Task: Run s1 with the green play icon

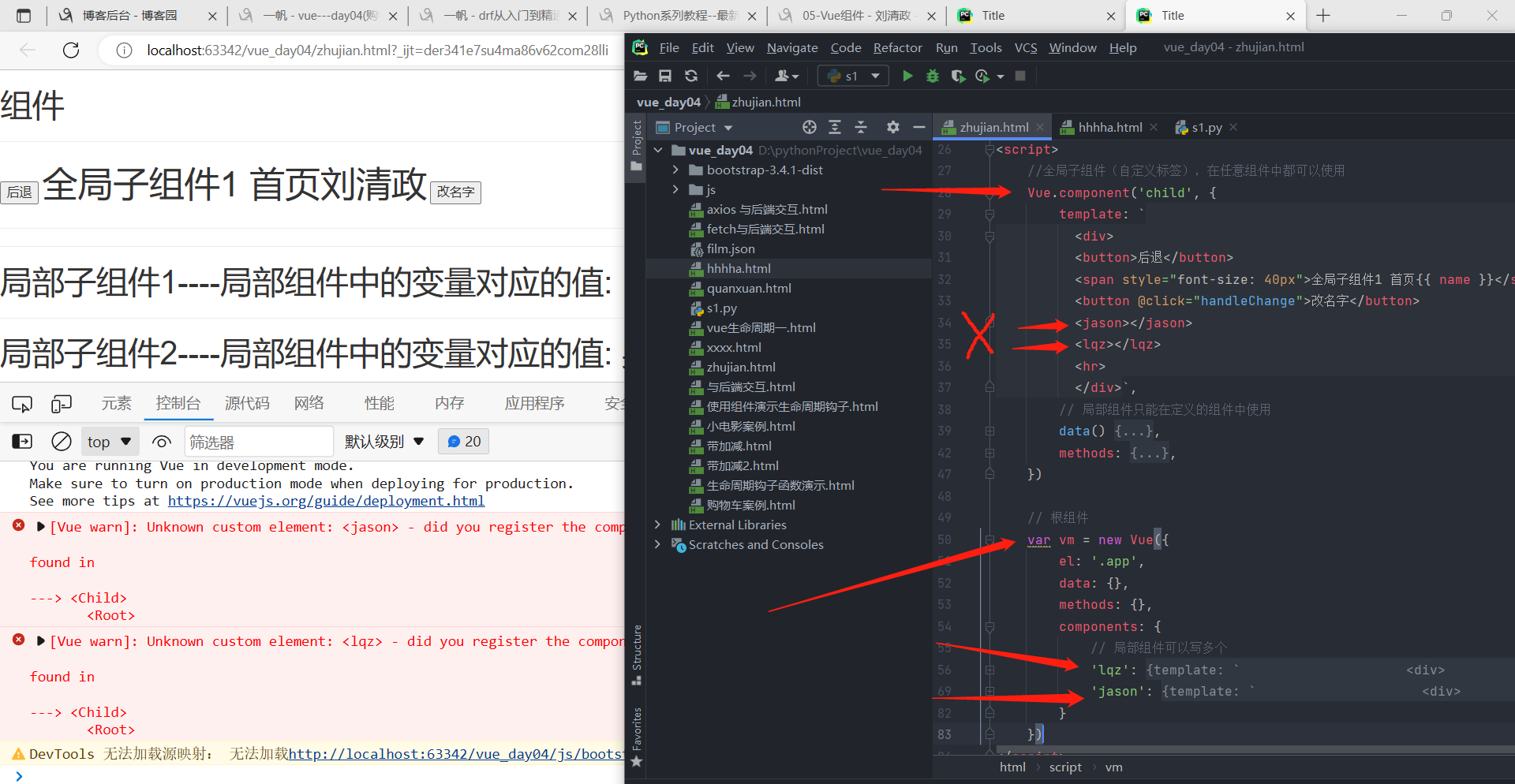Action: pyautogui.click(x=907, y=76)
